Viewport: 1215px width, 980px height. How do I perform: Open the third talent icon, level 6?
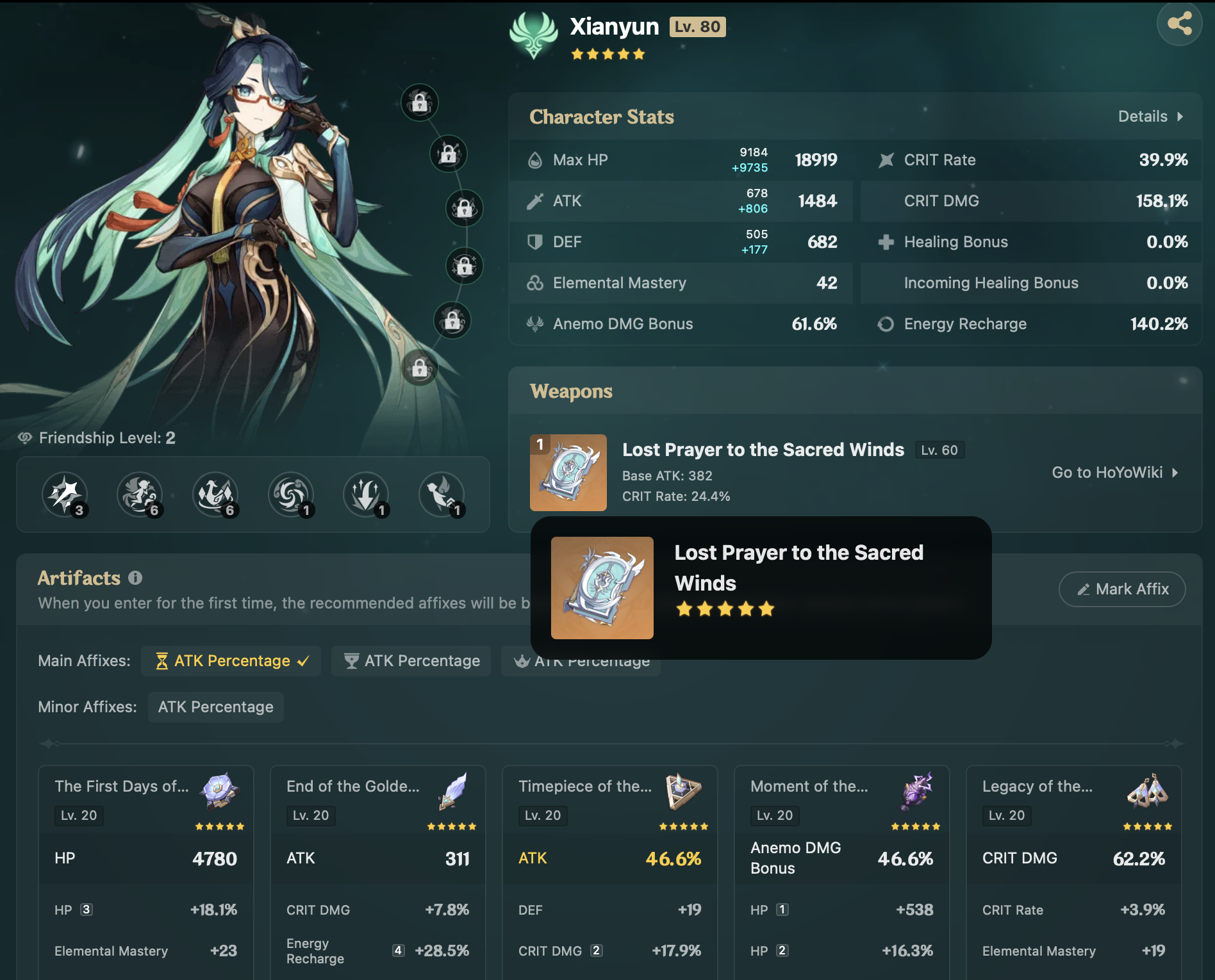pos(216,494)
